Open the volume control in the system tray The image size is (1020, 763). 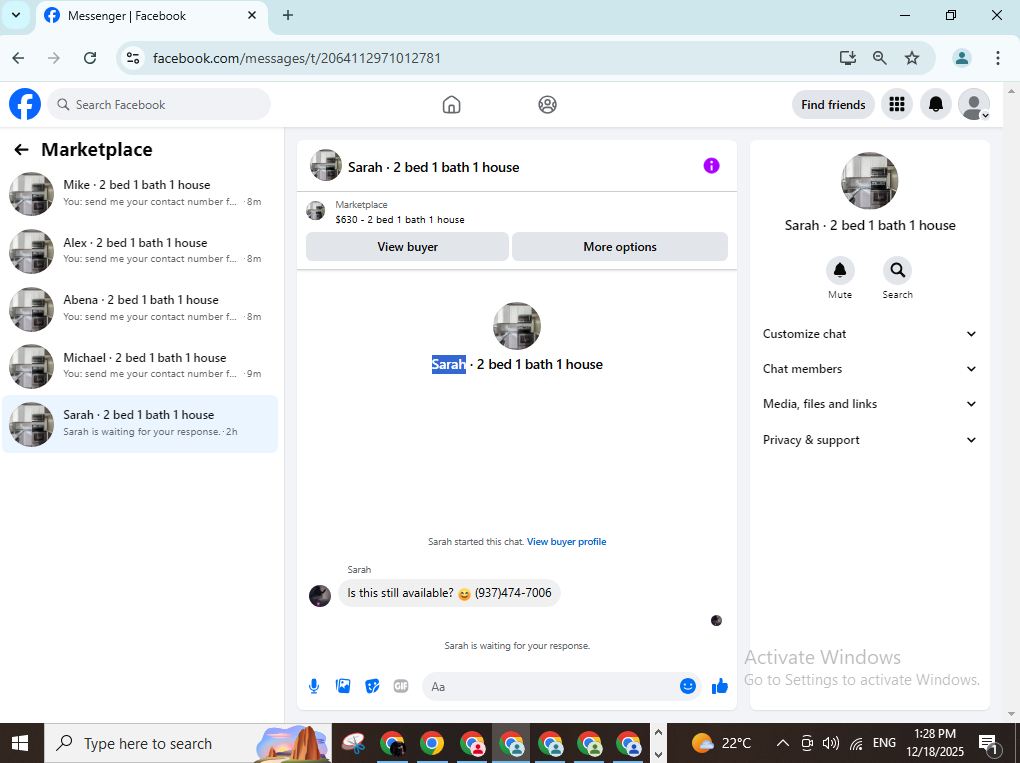(x=831, y=743)
